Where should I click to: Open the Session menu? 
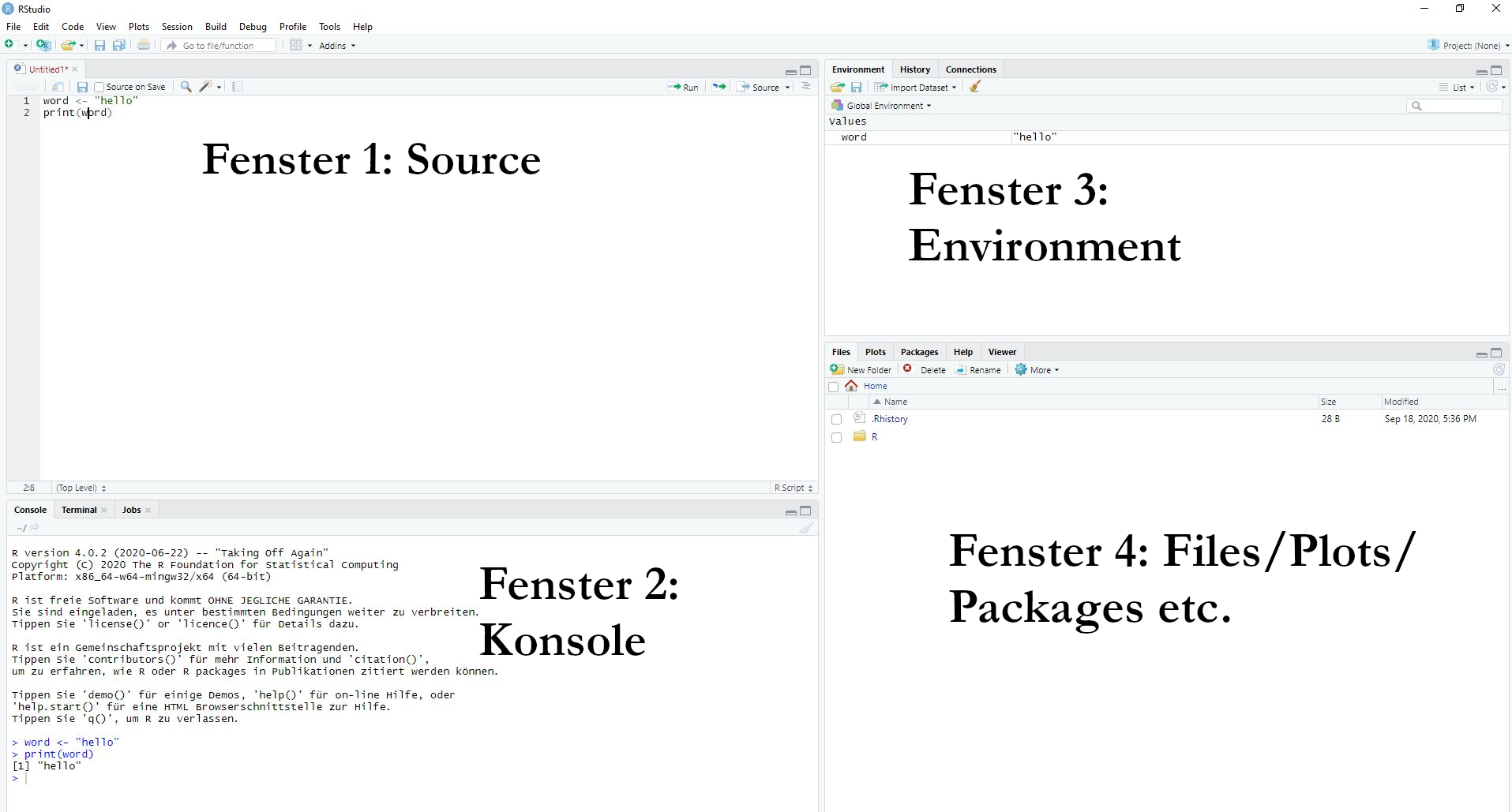tap(177, 27)
